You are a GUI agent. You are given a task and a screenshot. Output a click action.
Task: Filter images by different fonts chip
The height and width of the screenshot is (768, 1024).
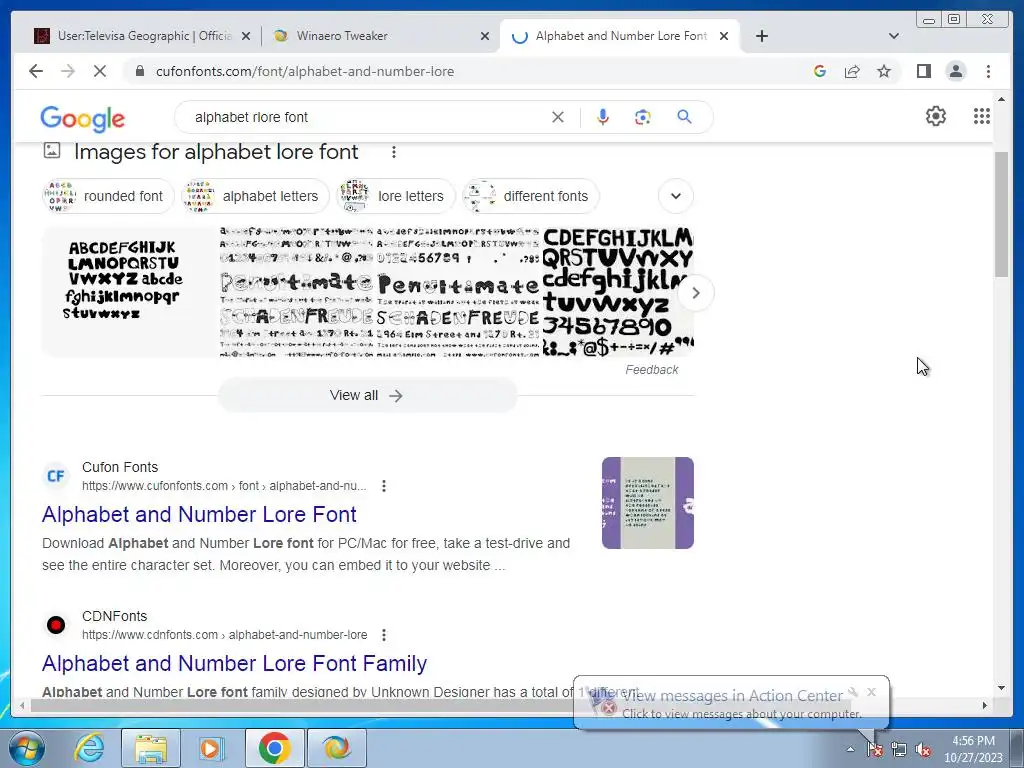530,196
